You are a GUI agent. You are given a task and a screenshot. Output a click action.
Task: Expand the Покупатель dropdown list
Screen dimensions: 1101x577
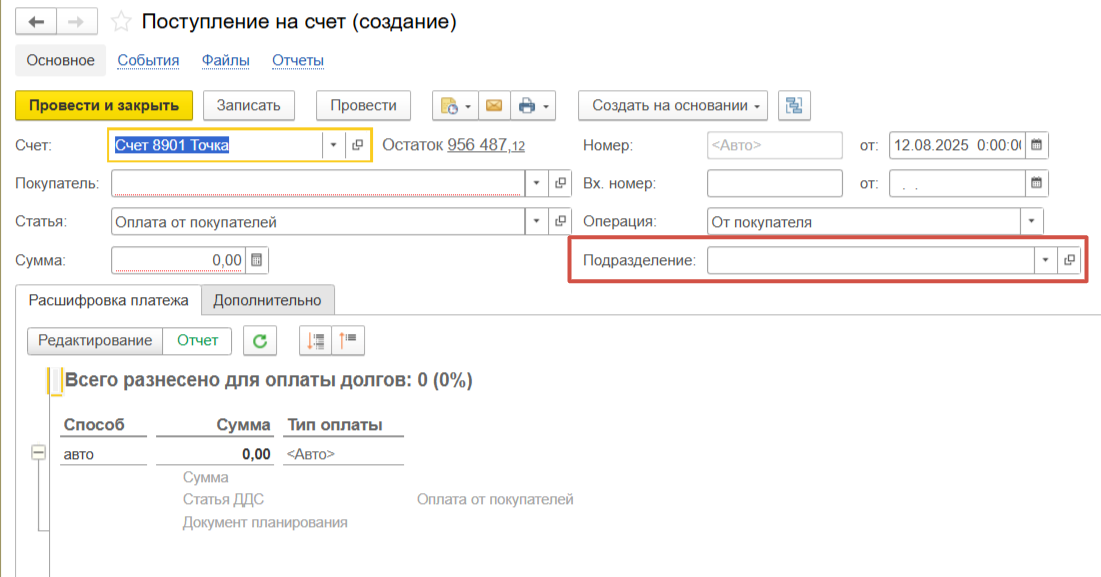click(x=536, y=184)
